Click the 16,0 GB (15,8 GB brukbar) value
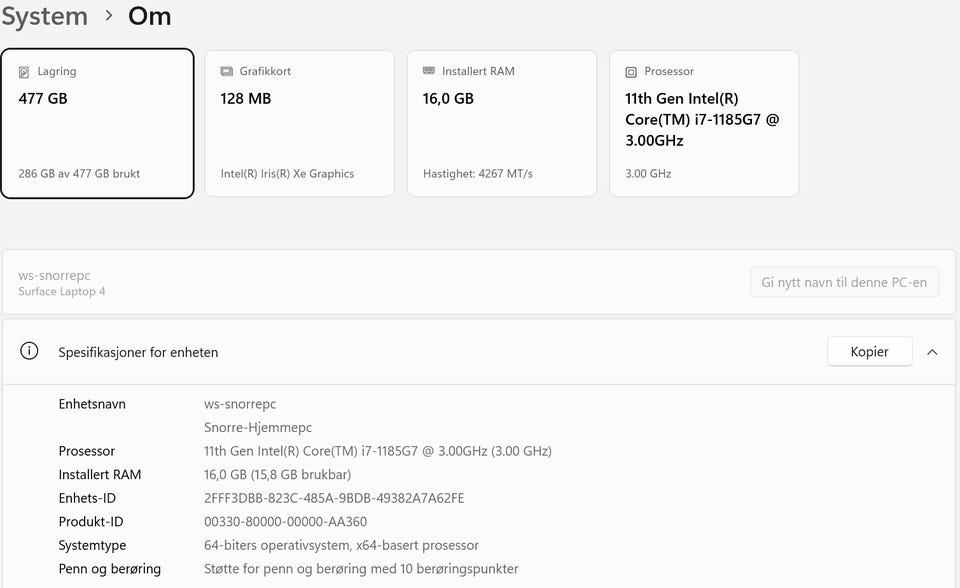Image resolution: width=960 pixels, height=588 pixels. coord(277,475)
